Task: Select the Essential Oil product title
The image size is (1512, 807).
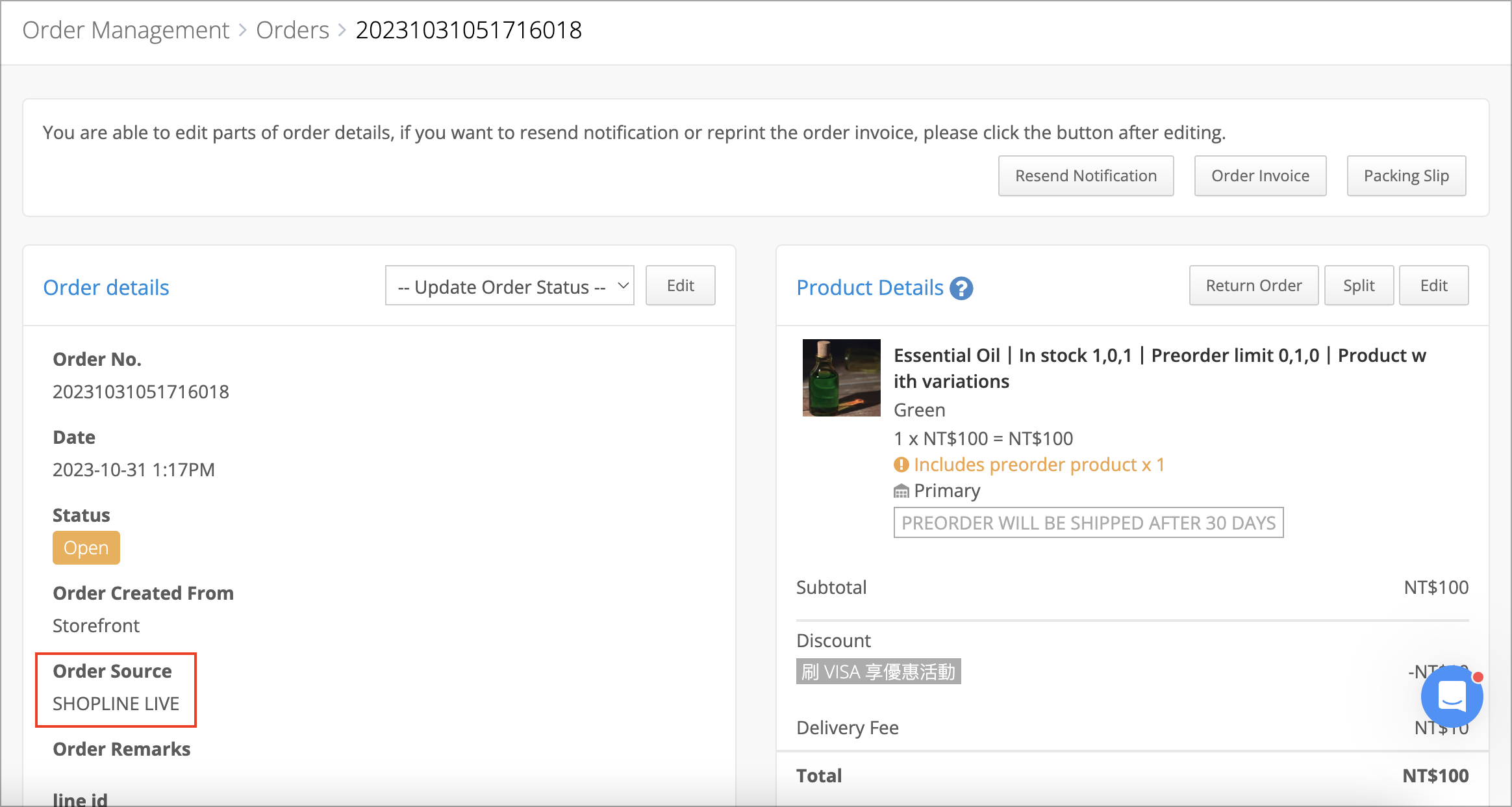Action: click(1160, 368)
